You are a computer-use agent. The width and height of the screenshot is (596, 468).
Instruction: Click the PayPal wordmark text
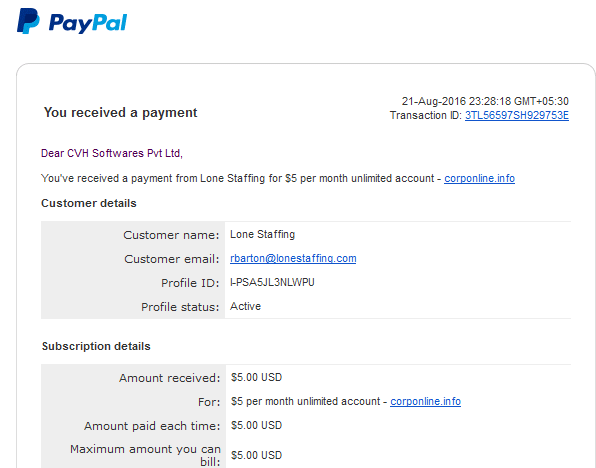pyautogui.click(x=88, y=23)
